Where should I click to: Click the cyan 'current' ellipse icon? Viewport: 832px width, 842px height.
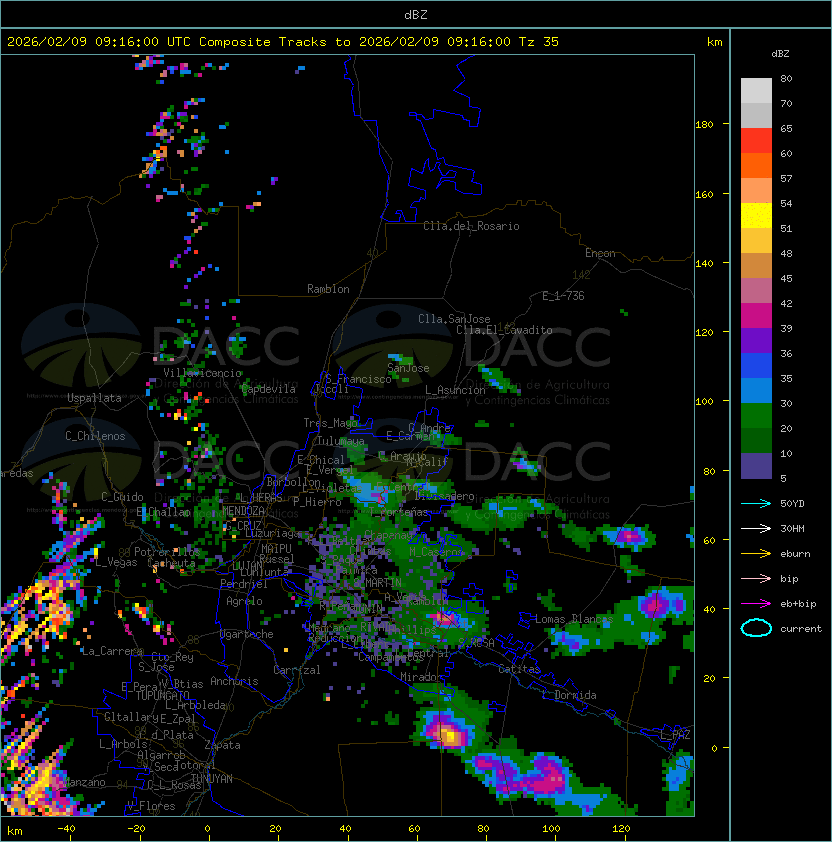tap(756, 628)
